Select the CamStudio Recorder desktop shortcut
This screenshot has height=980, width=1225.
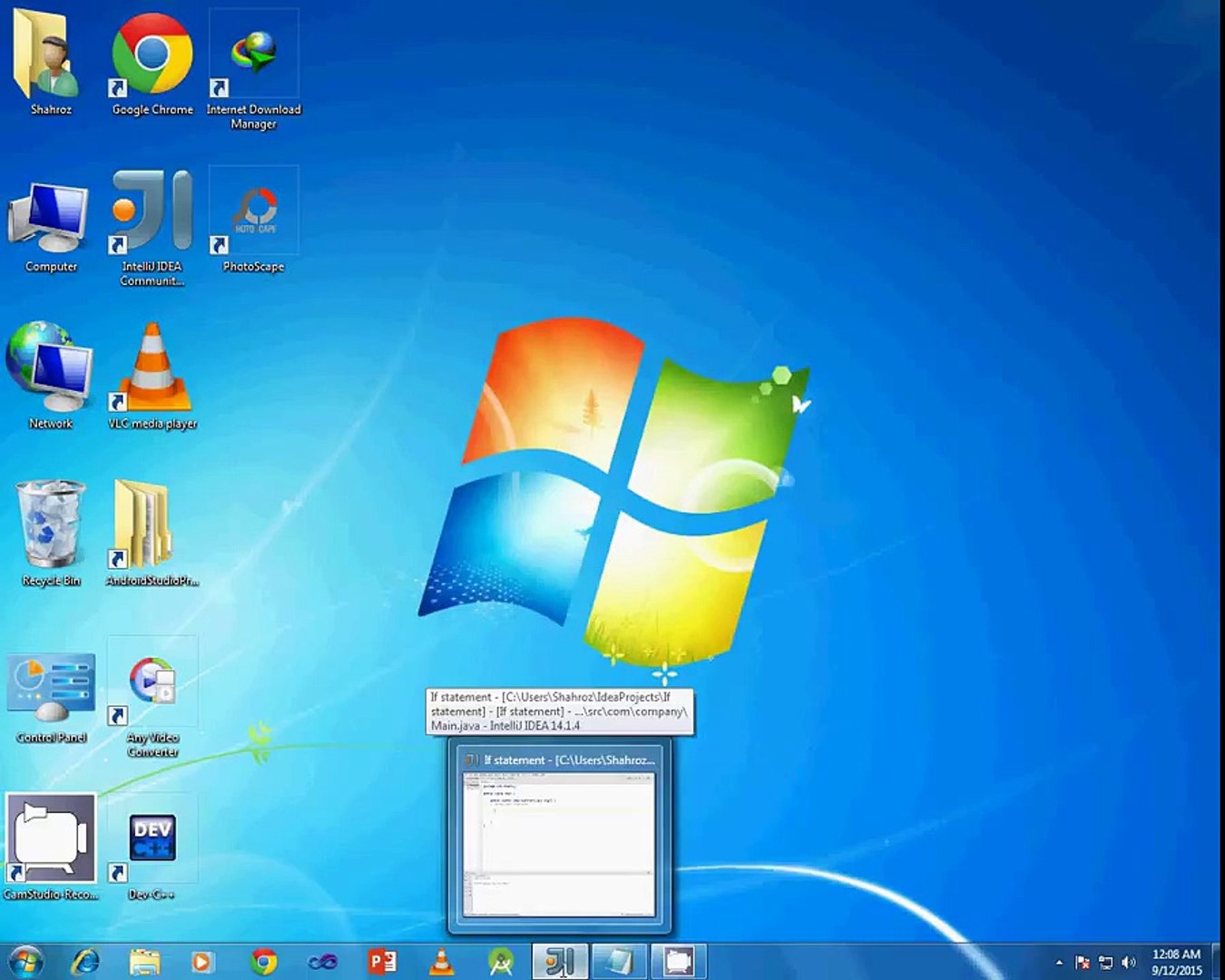click(51, 848)
